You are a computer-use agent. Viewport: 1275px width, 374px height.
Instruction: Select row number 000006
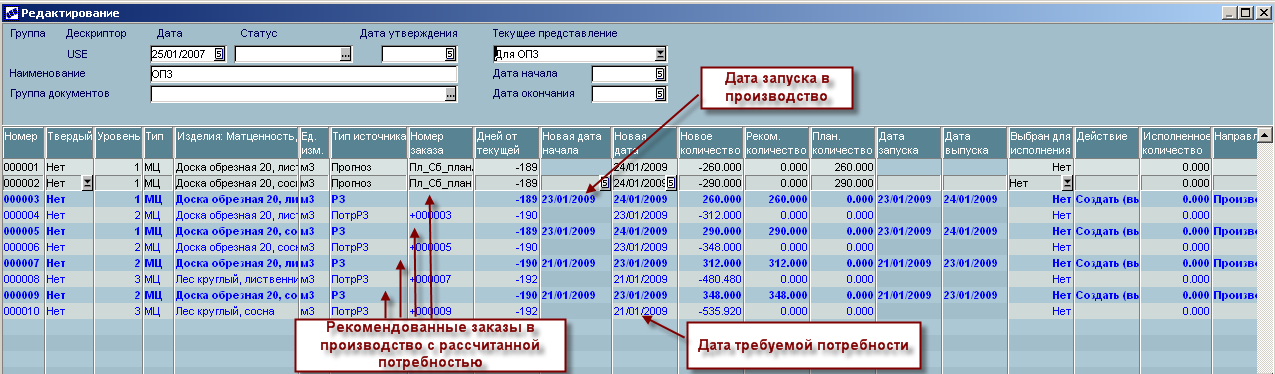pos(22,247)
